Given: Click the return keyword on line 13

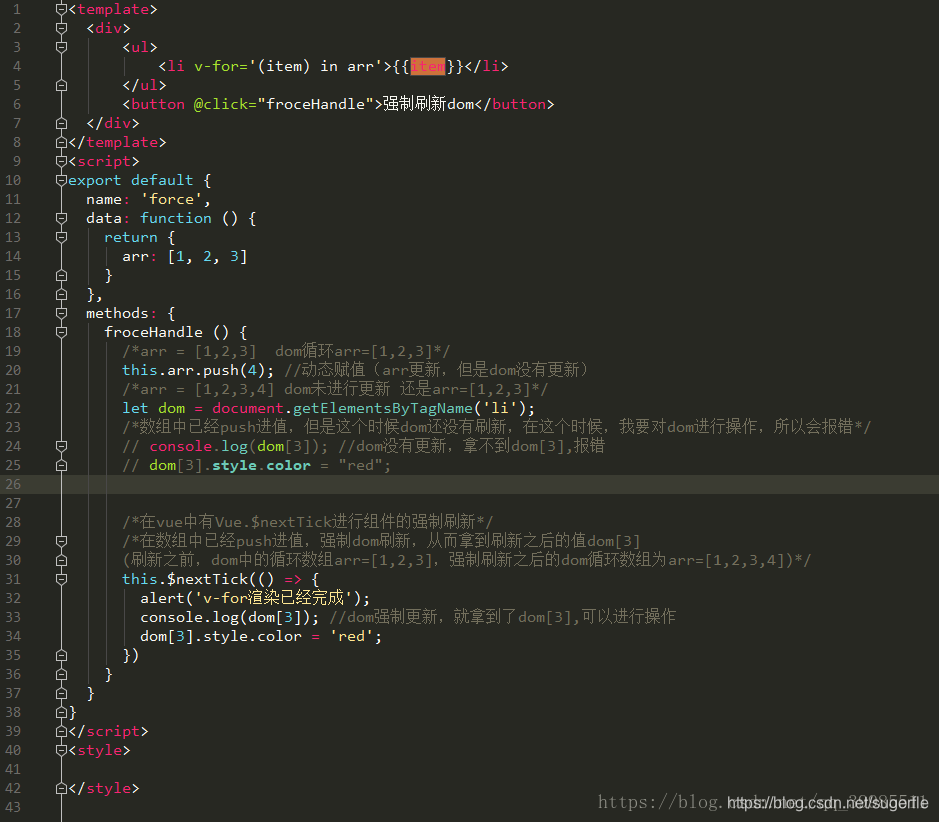Looking at the screenshot, I should point(131,237).
